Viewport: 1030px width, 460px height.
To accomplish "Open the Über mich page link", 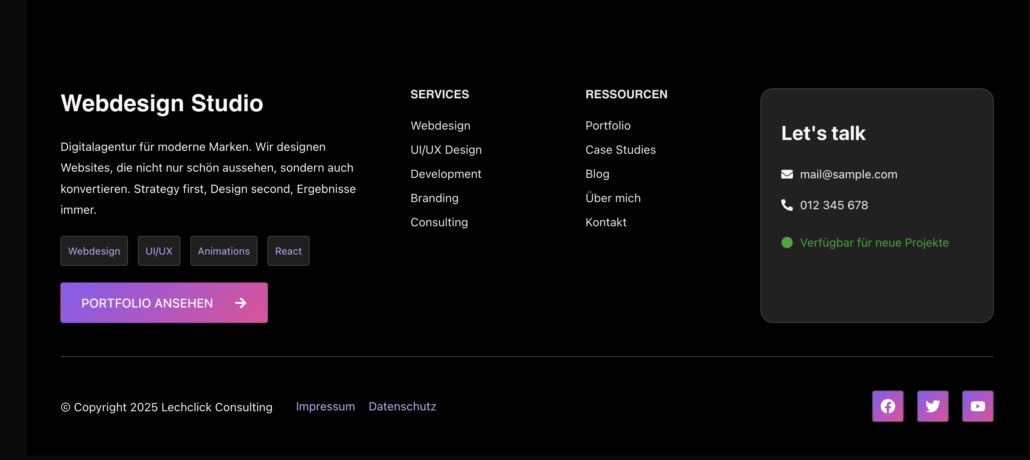I will click(x=613, y=198).
